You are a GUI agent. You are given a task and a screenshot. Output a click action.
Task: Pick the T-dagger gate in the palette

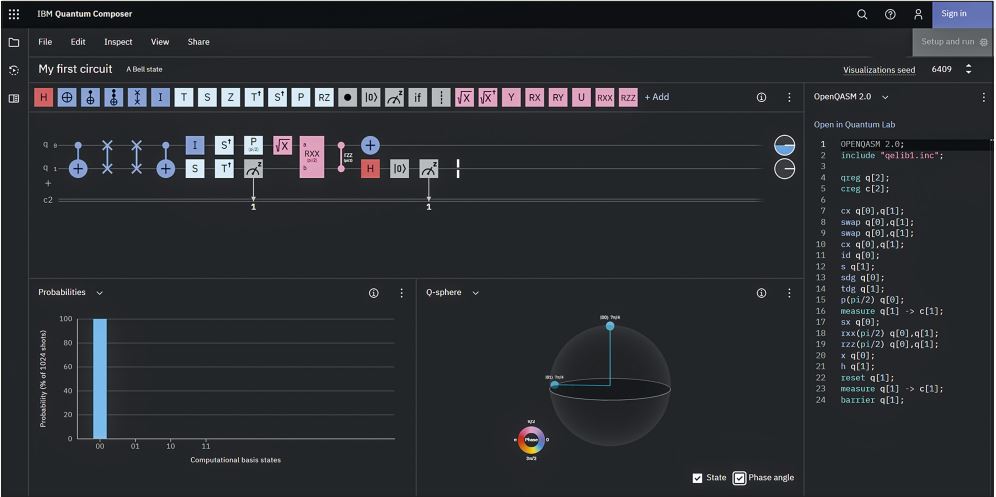[x=254, y=97]
